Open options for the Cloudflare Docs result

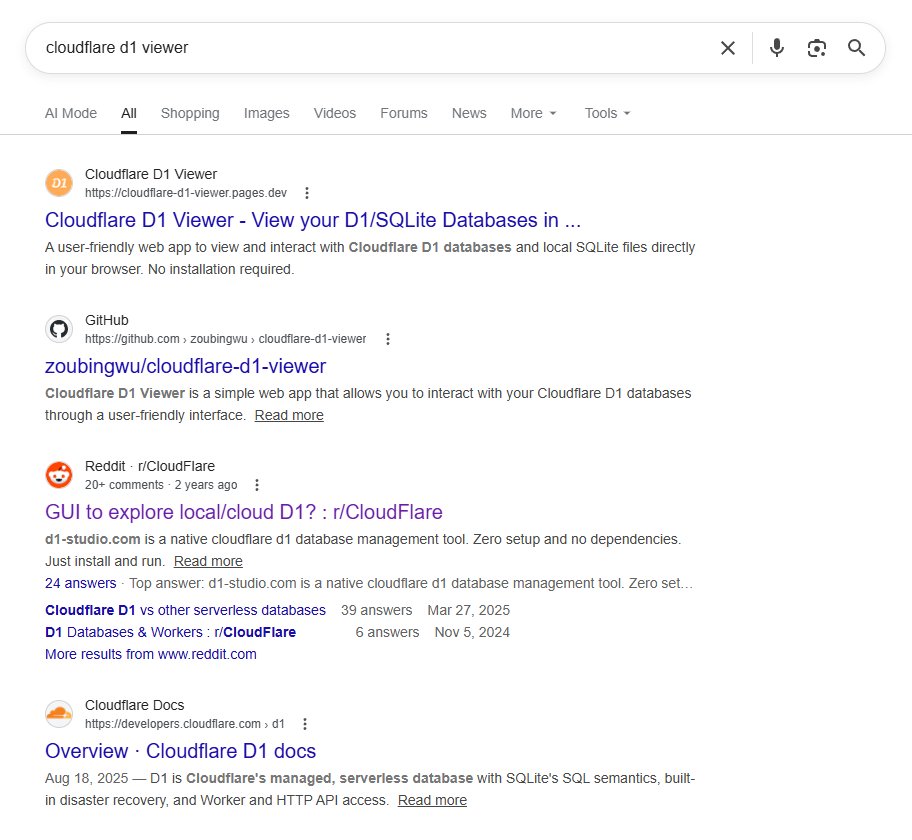pos(305,724)
